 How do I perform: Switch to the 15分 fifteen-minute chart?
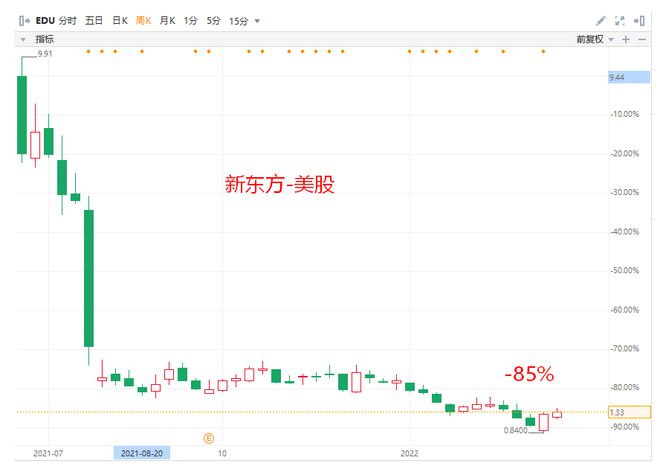coord(238,21)
